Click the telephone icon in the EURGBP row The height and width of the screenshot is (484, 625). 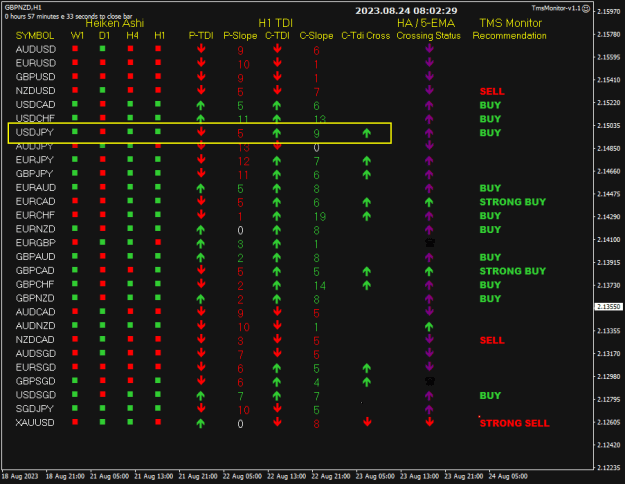[x=430, y=242]
